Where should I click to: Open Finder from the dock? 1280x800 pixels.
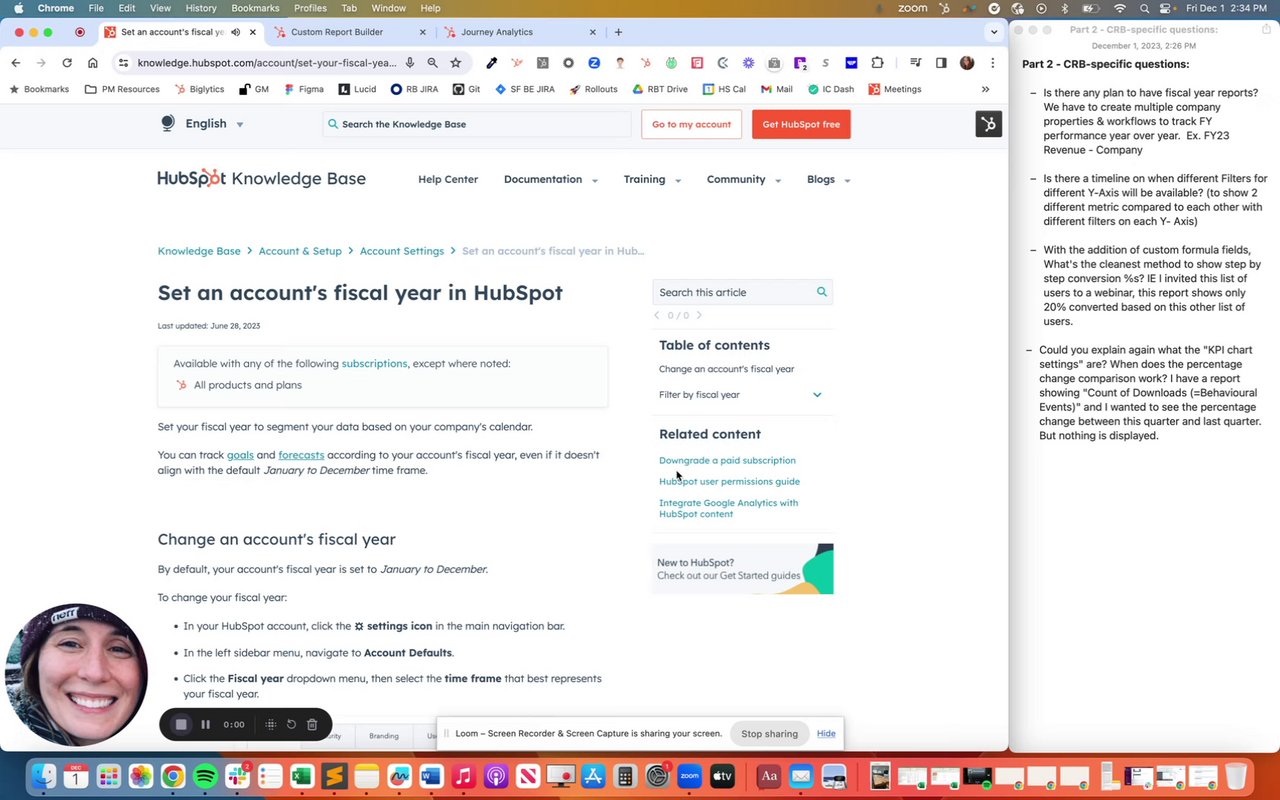click(x=44, y=776)
